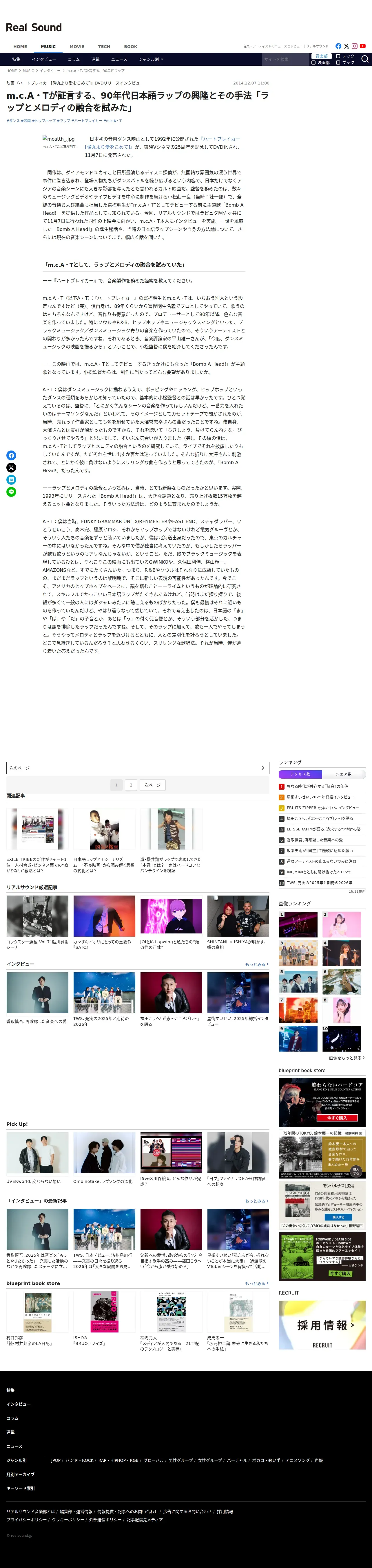The height and width of the screenshot is (1568, 372).
Task: Share article via floating Facebook icon
Action: tap(11, 455)
